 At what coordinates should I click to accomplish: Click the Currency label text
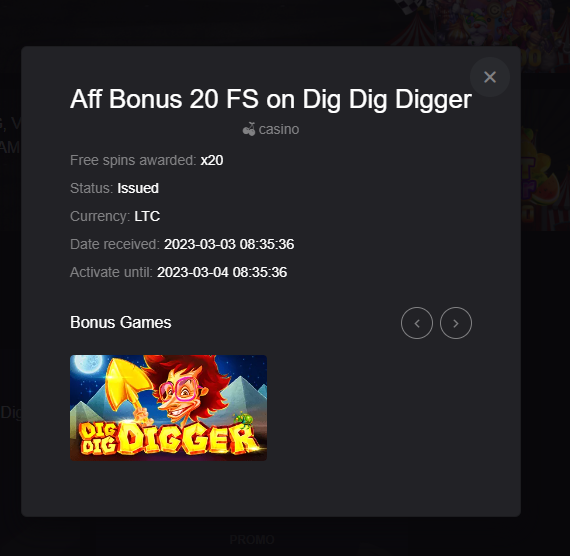100,216
